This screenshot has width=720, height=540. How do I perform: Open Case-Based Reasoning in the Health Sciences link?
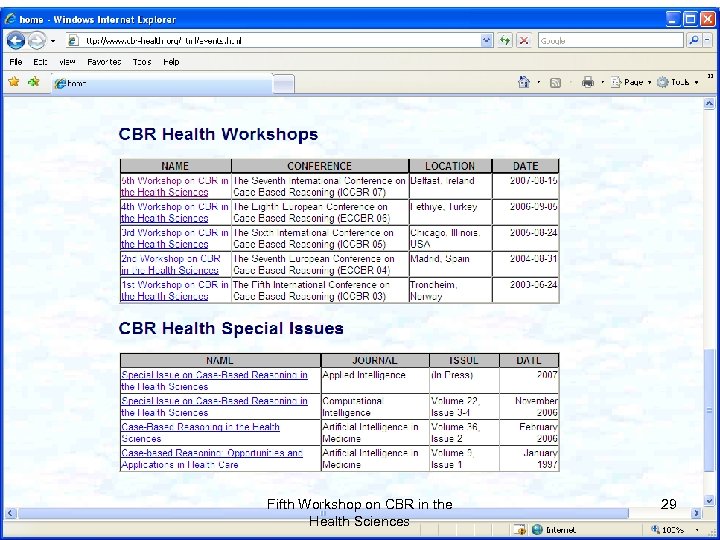pos(200,433)
